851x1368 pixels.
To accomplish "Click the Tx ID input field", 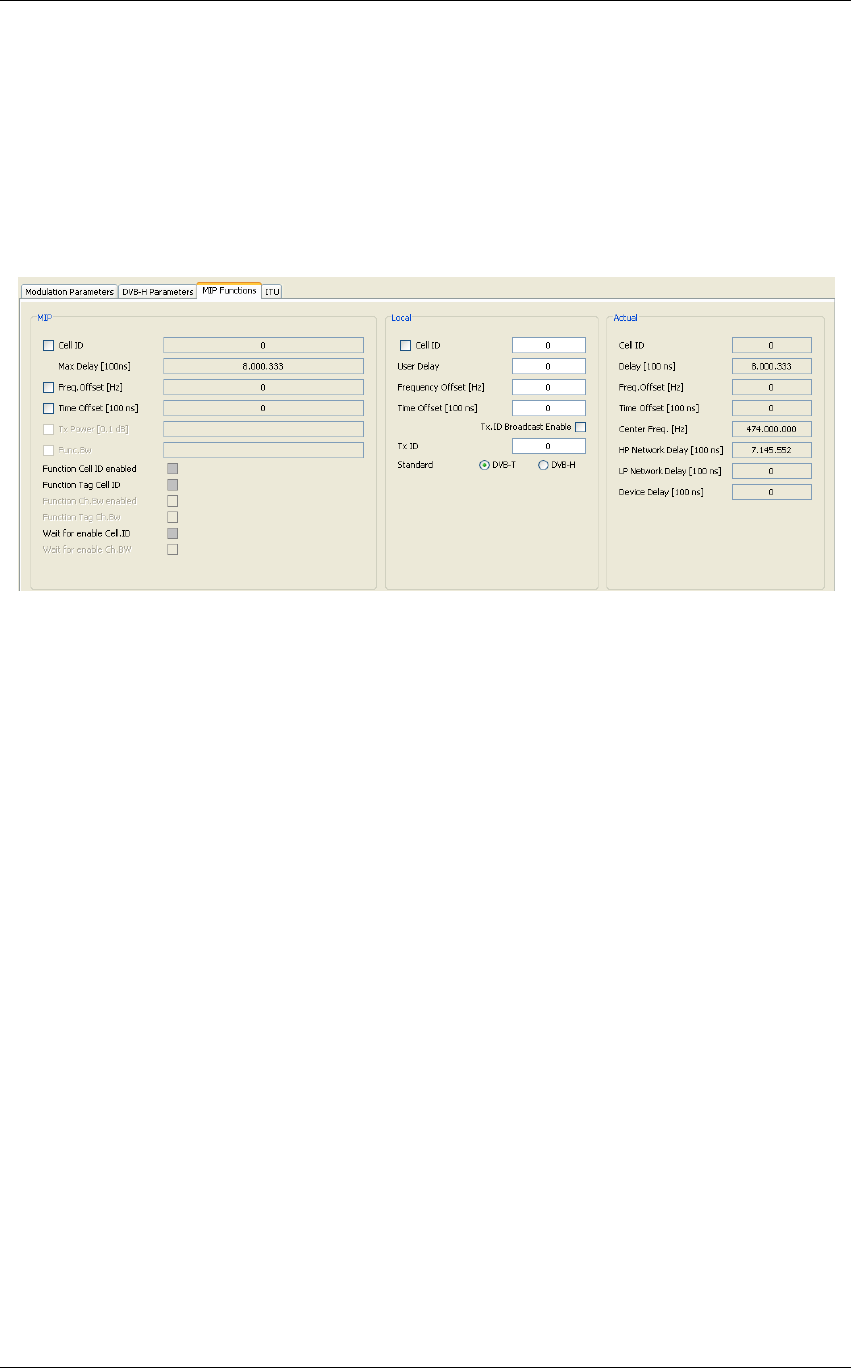I will click(x=548, y=446).
